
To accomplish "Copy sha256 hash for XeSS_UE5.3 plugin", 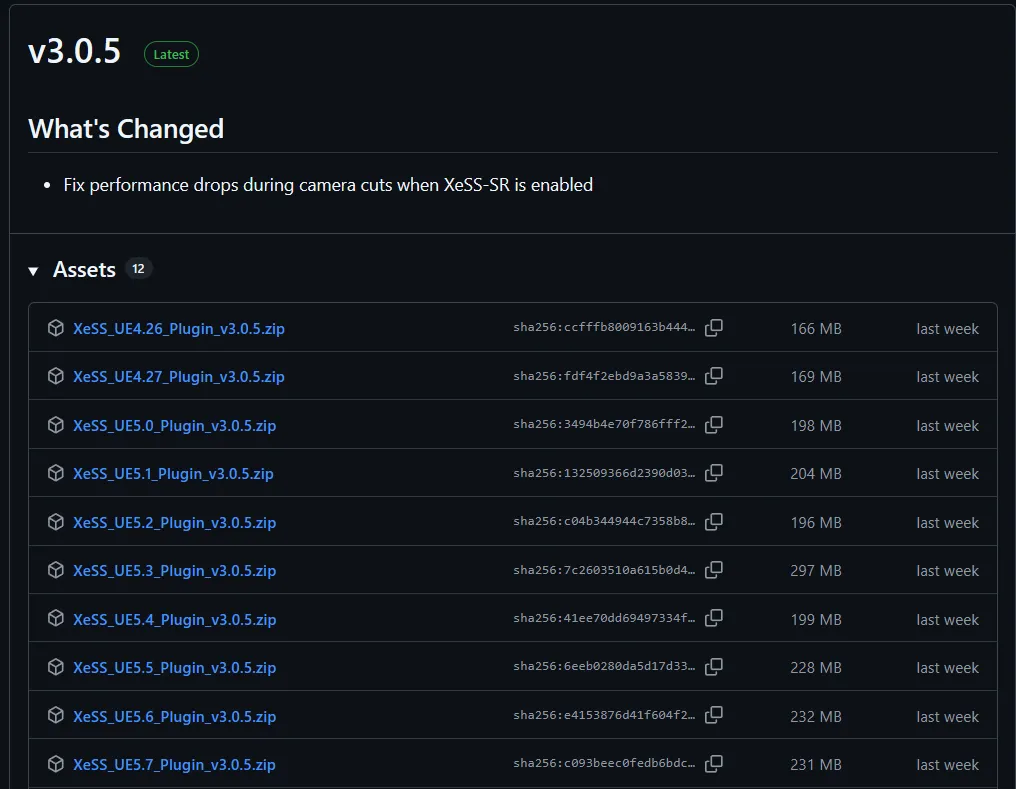I will pos(713,570).
